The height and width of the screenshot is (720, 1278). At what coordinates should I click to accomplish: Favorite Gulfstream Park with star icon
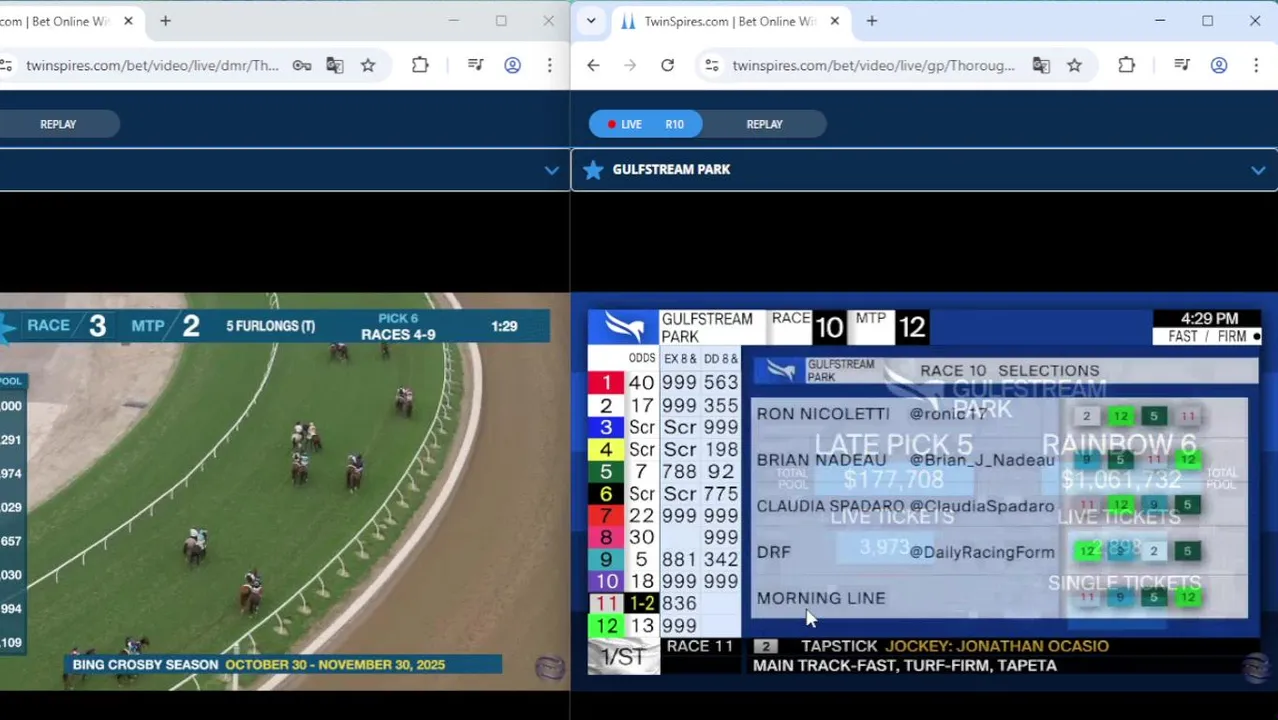593,169
